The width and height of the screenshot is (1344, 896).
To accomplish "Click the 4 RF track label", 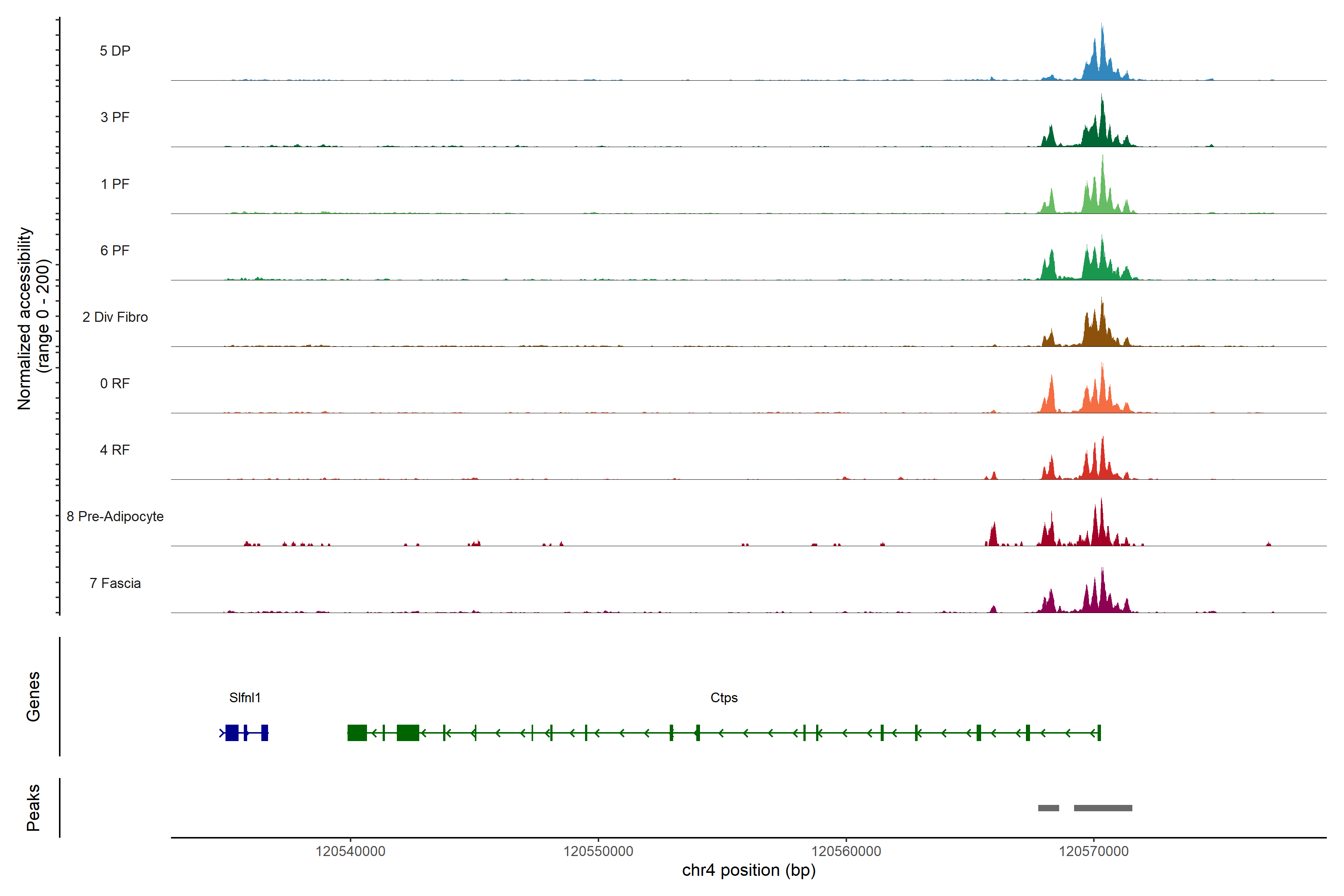I will (x=115, y=450).
